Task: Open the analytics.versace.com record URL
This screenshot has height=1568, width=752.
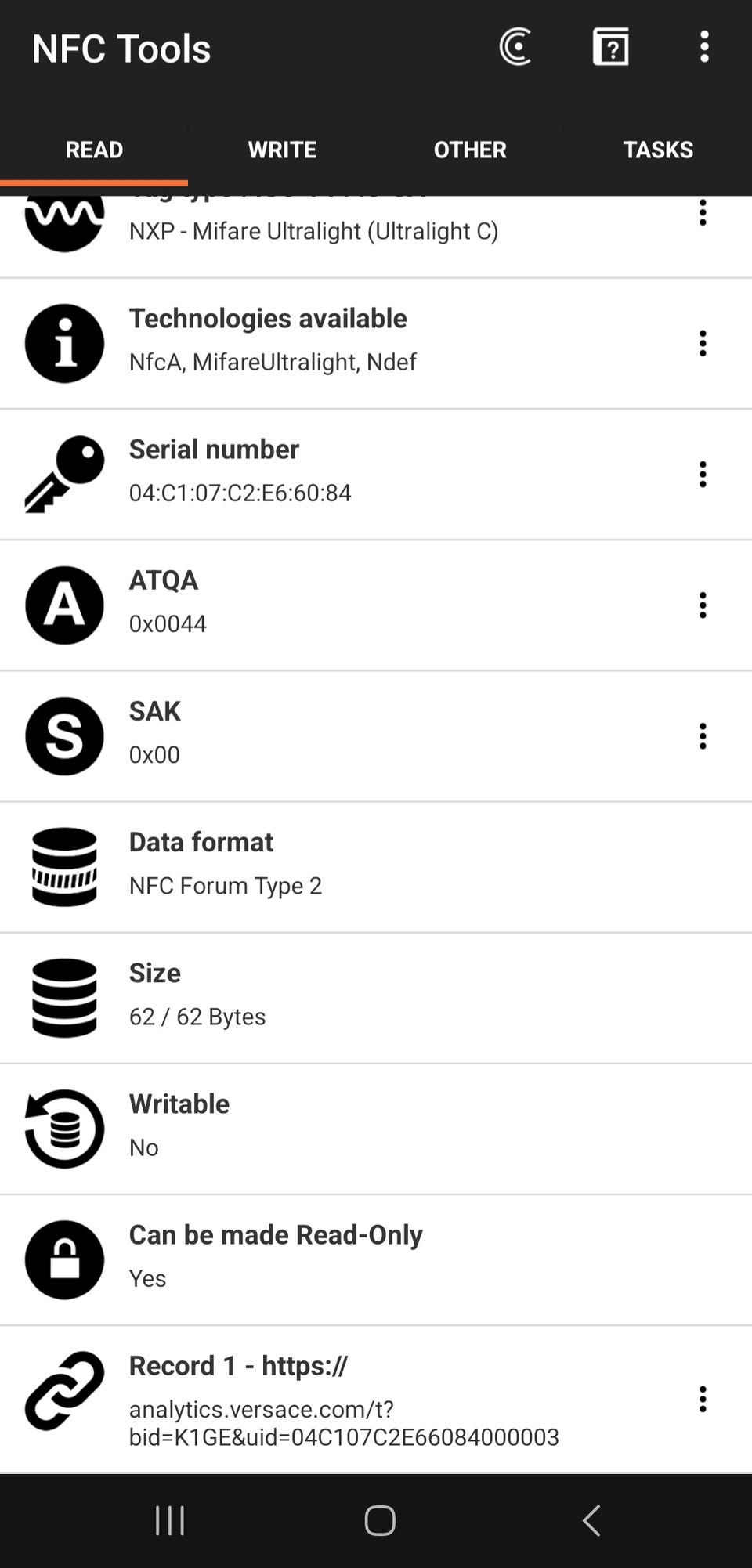Action: (343, 1422)
